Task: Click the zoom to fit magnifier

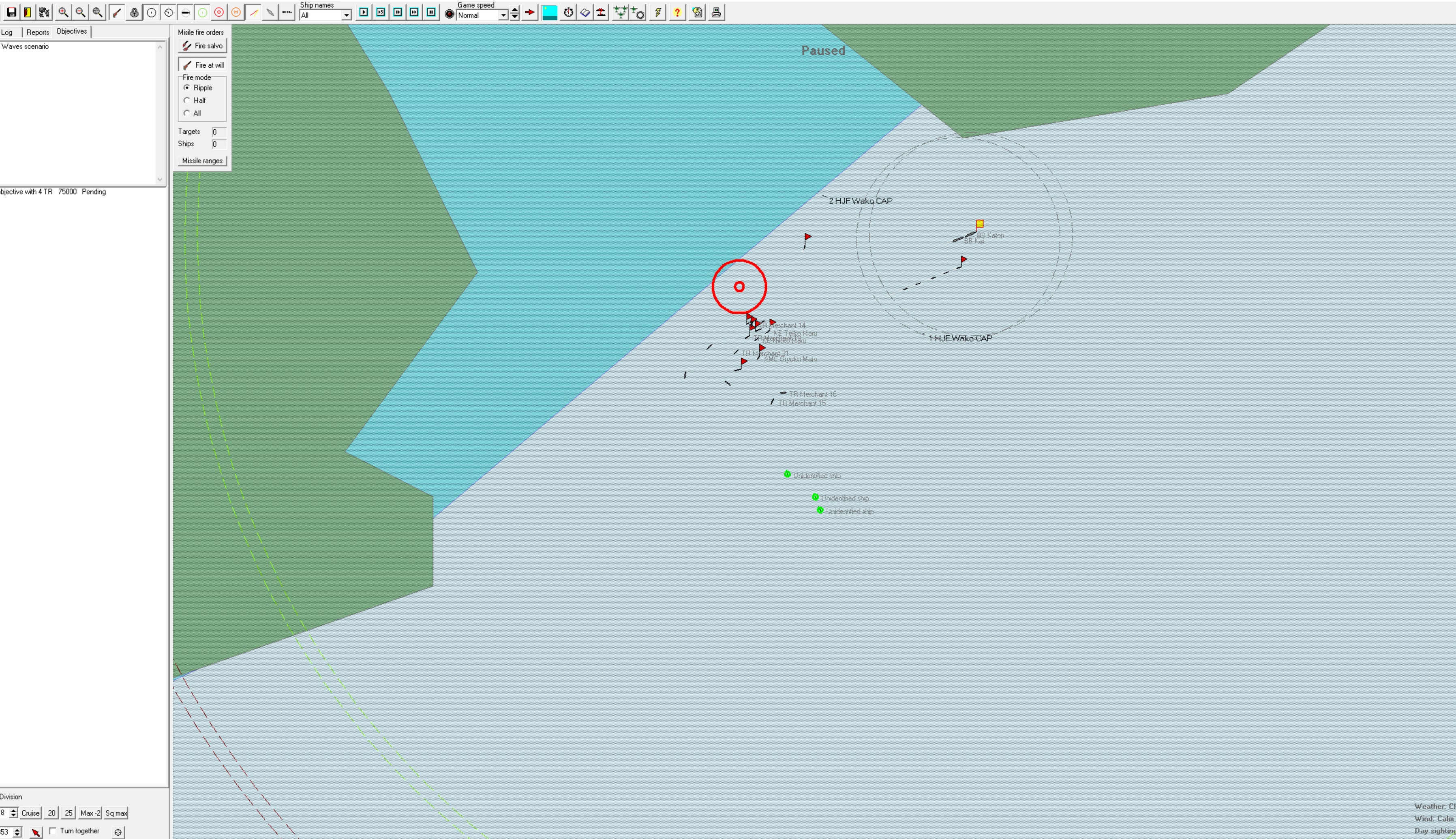Action: tap(98, 12)
